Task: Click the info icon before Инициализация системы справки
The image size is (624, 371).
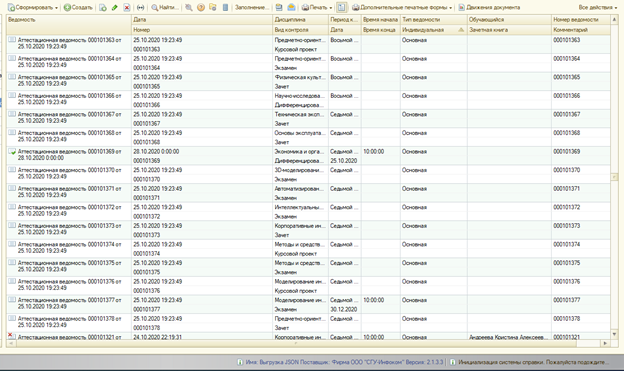Action: coord(452,362)
